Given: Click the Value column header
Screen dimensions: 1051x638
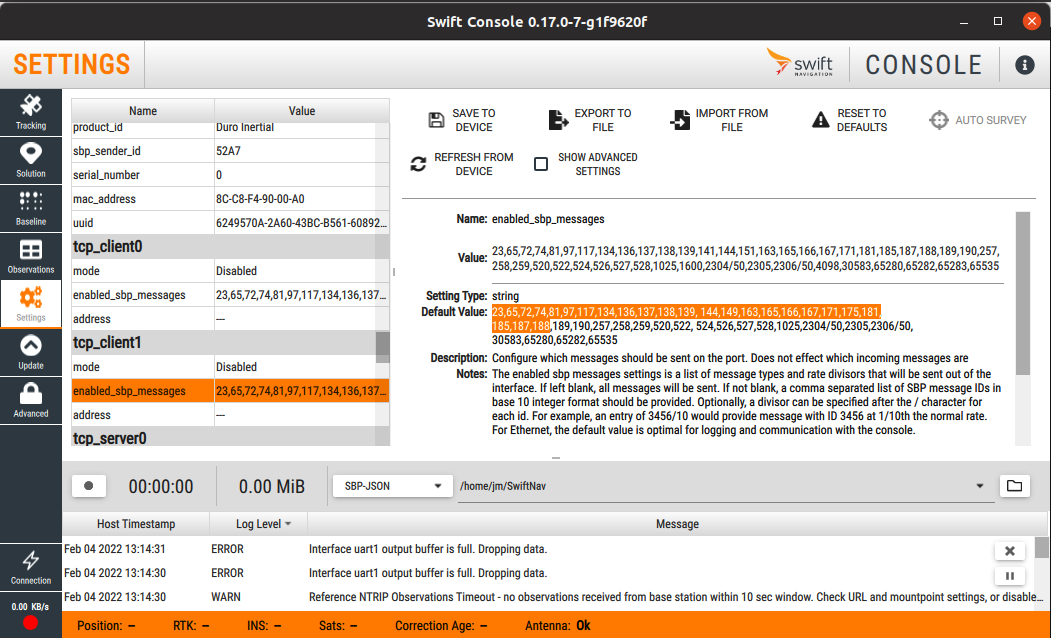Looking at the screenshot, I should pyautogui.click(x=302, y=111).
